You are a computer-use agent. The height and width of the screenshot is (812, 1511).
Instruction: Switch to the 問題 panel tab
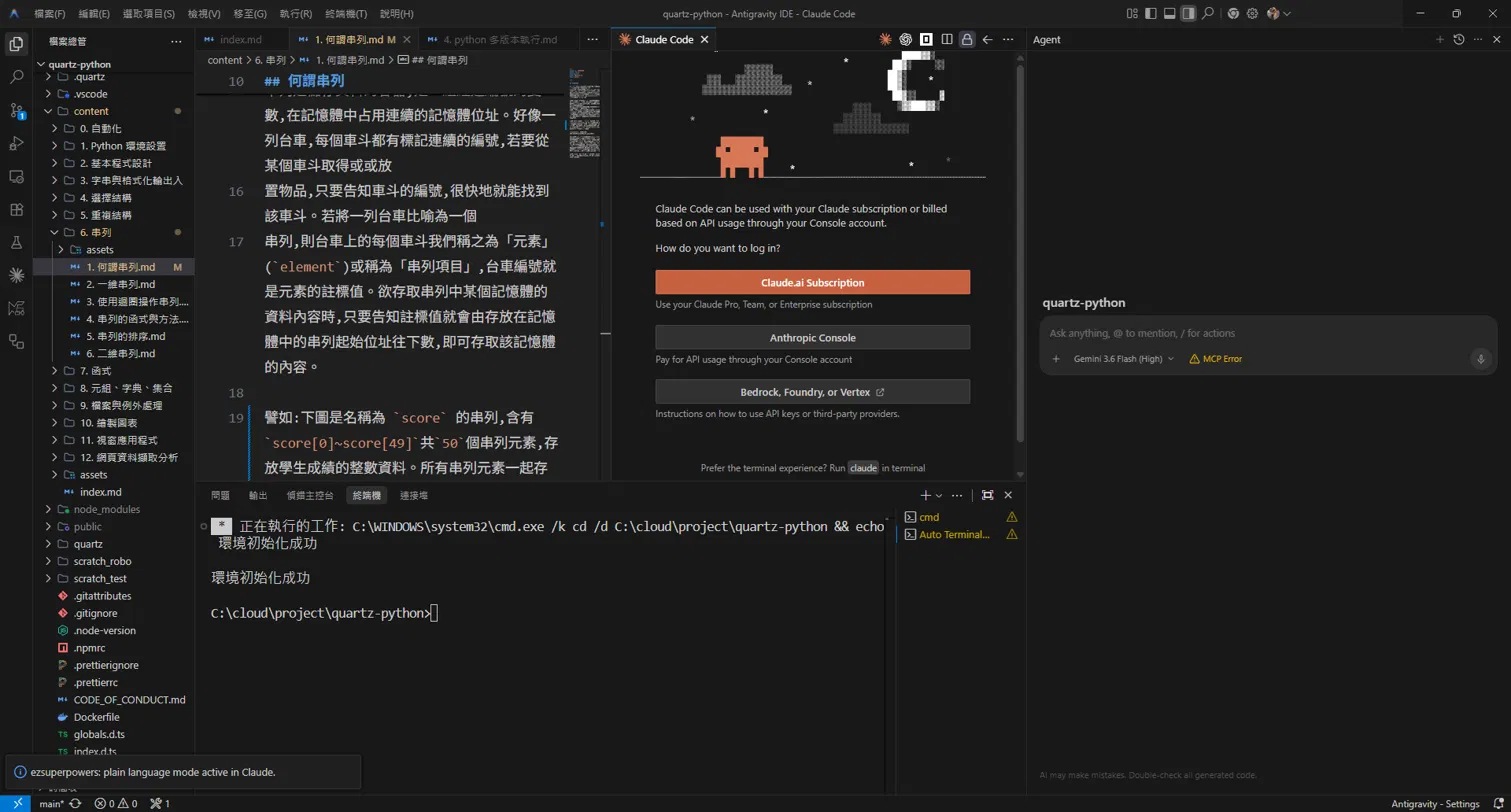(220, 495)
